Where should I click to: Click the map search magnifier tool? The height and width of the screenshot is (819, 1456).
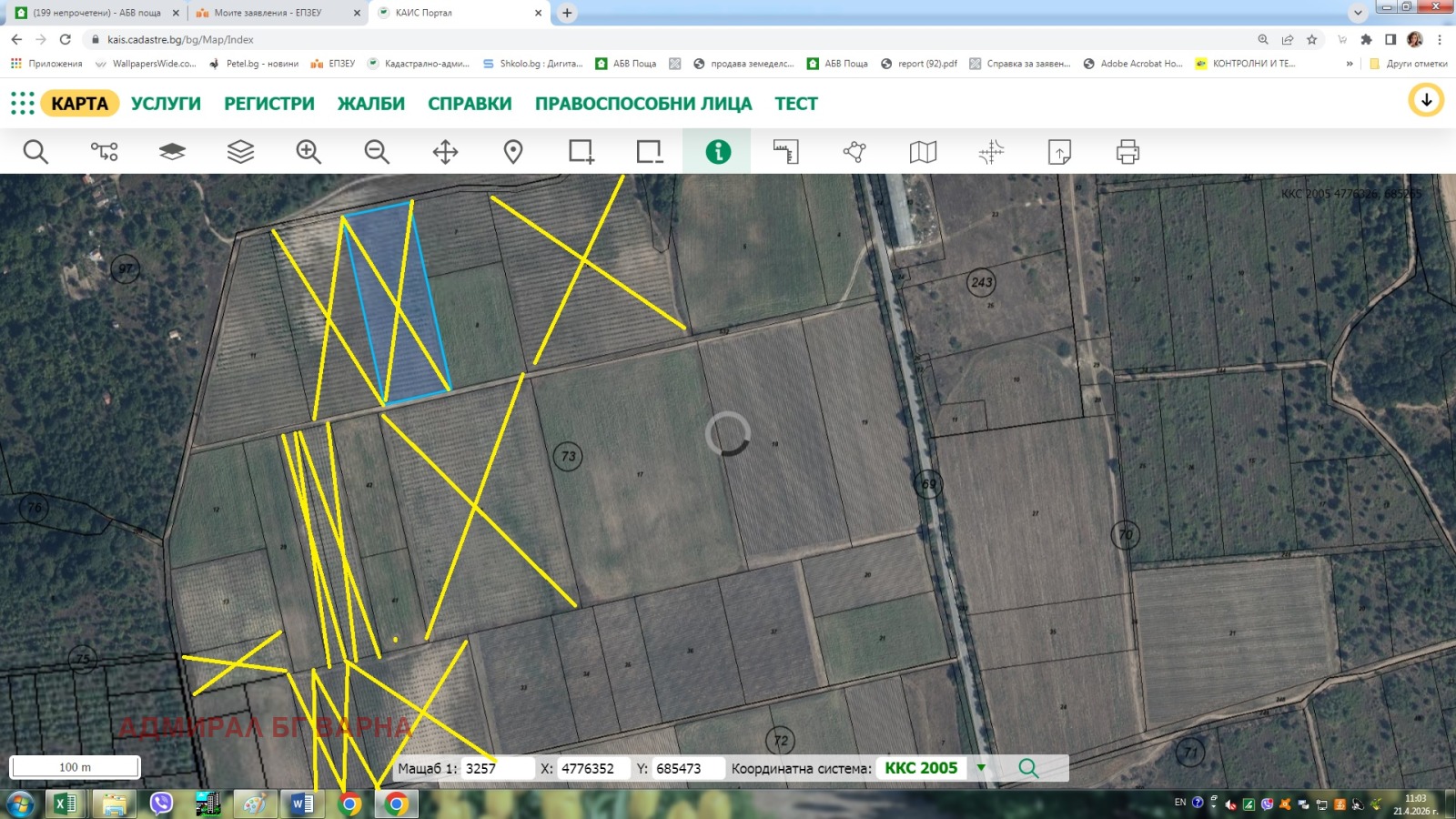click(x=35, y=151)
